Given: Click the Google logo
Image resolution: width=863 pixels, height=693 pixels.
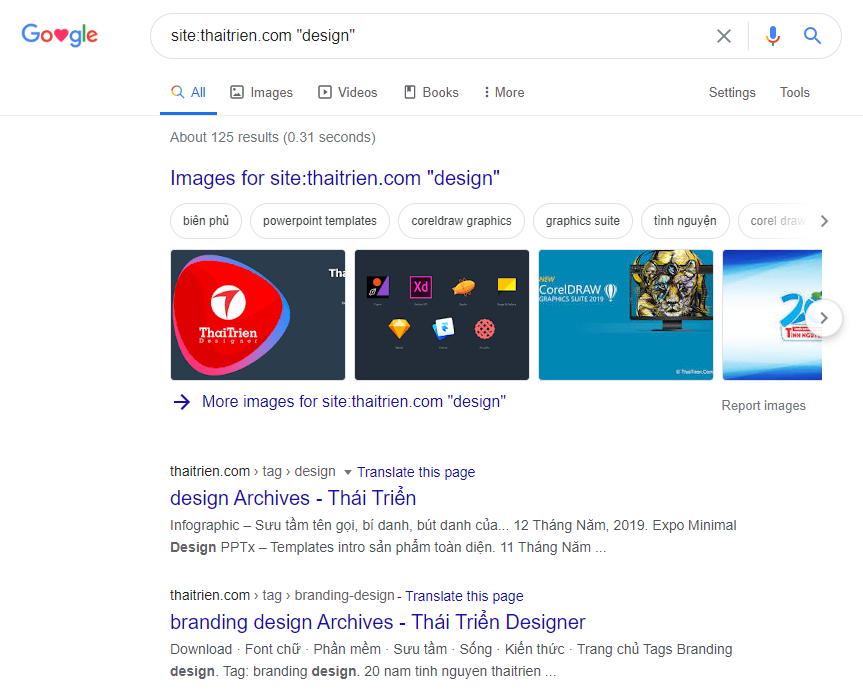Looking at the screenshot, I should (59, 35).
